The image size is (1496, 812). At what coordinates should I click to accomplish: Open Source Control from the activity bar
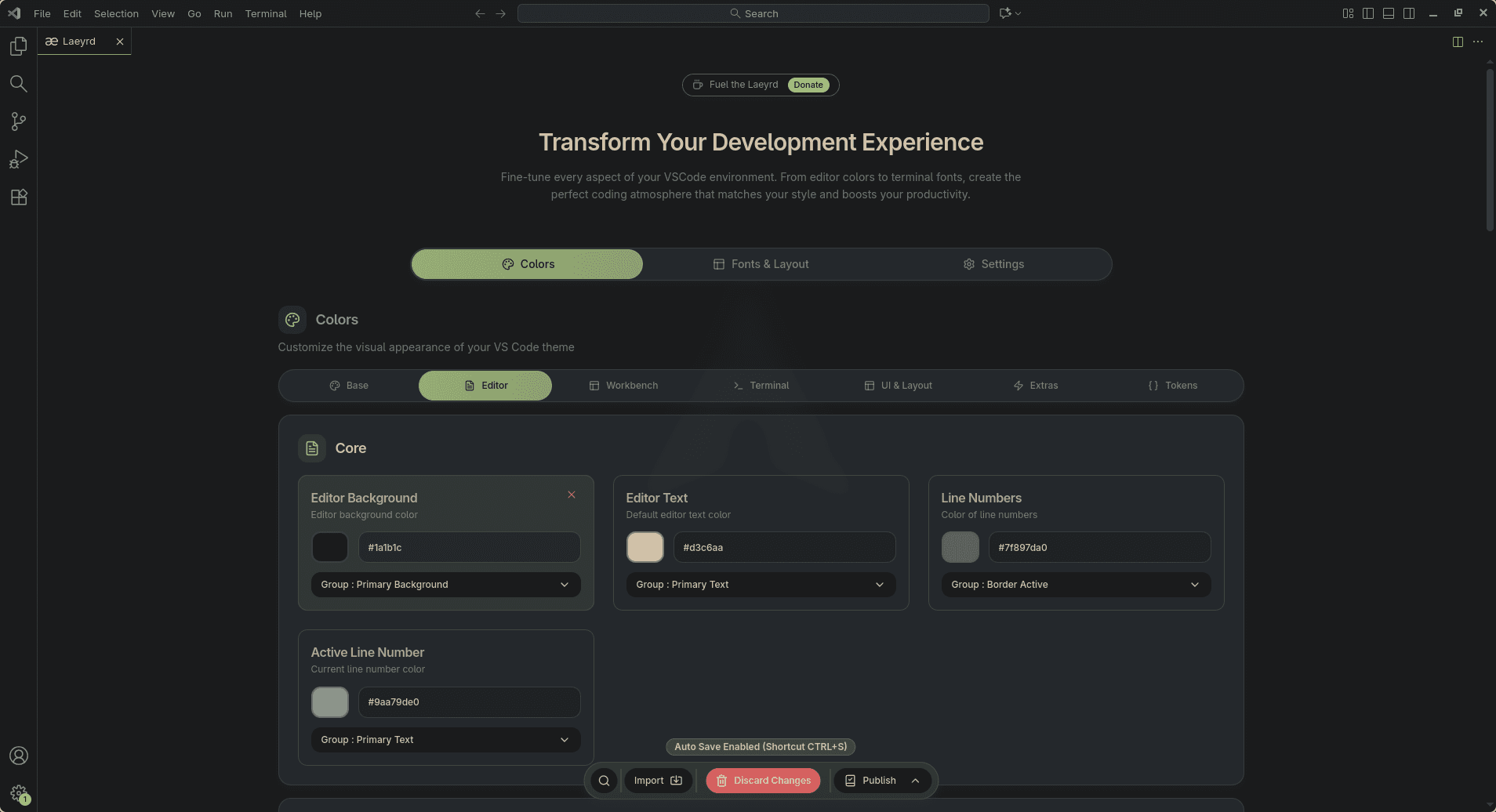point(18,121)
